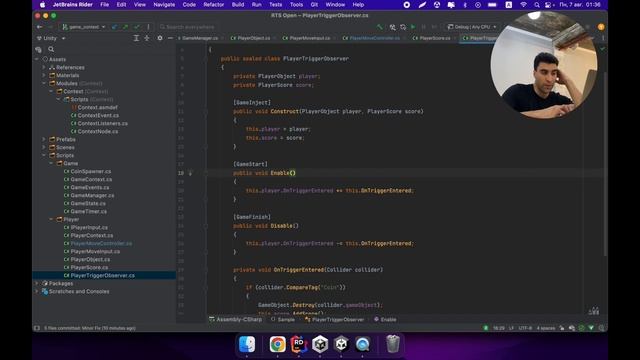Open the Unity view selector dropdown
640x360 pixels.
click(51, 38)
